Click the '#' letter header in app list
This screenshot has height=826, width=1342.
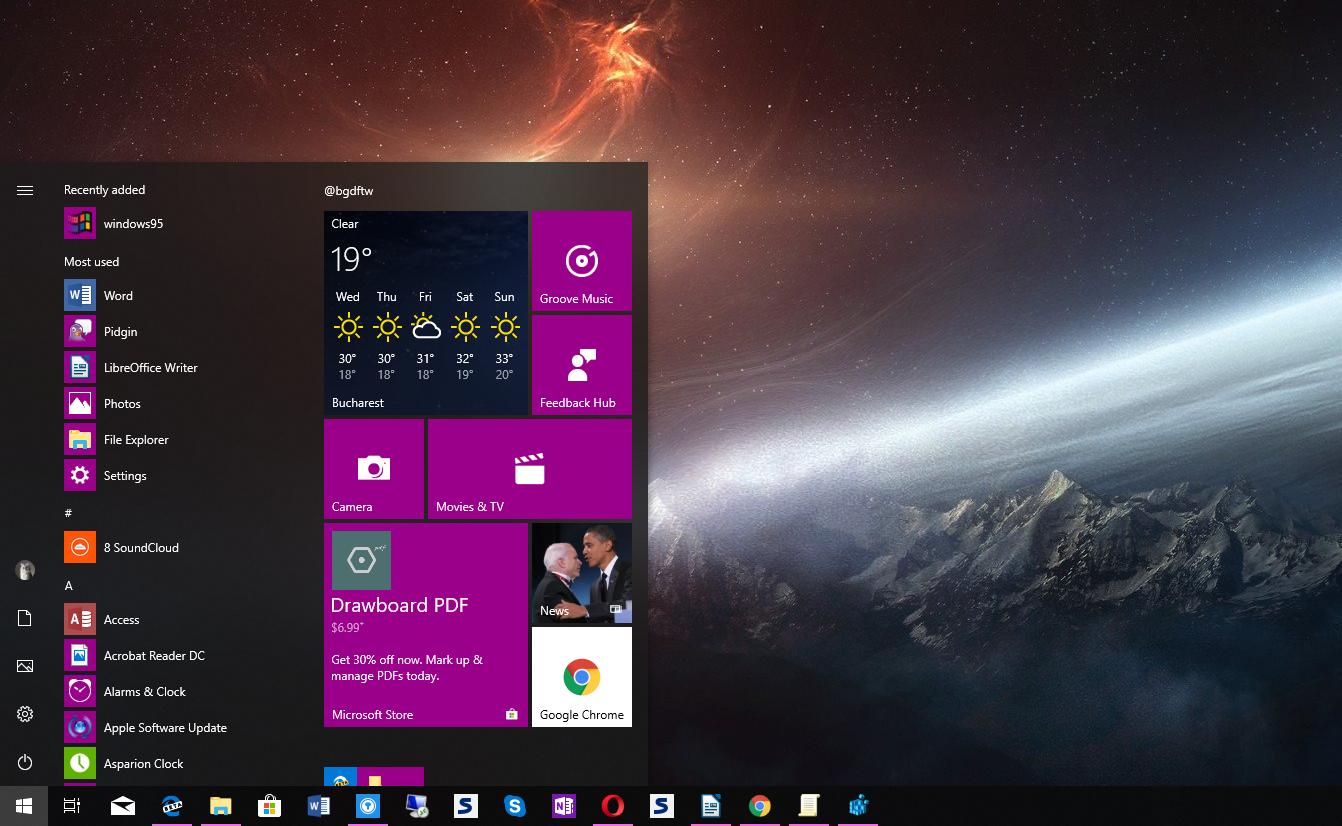click(68, 513)
